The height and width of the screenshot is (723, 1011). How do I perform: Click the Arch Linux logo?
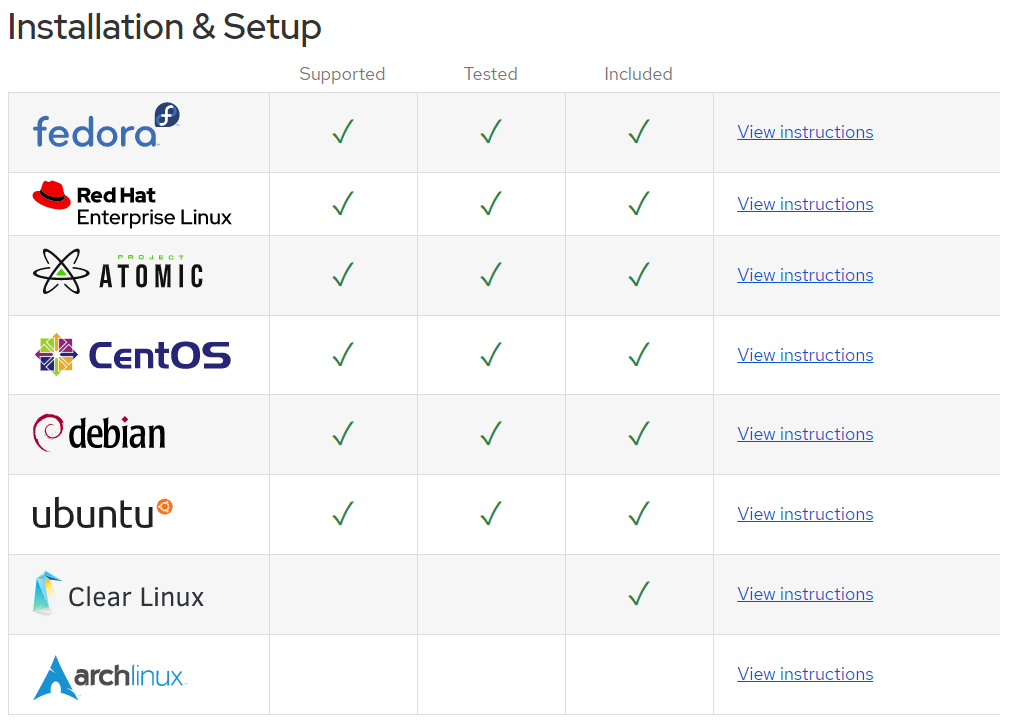tap(110, 677)
